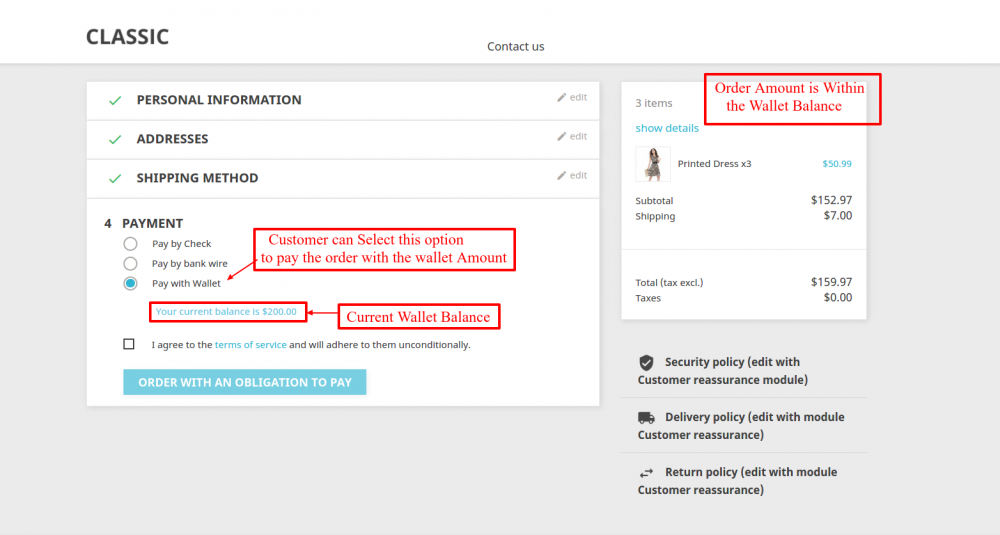Open the terms of service link
1000x535 pixels.
click(x=251, y=345)
